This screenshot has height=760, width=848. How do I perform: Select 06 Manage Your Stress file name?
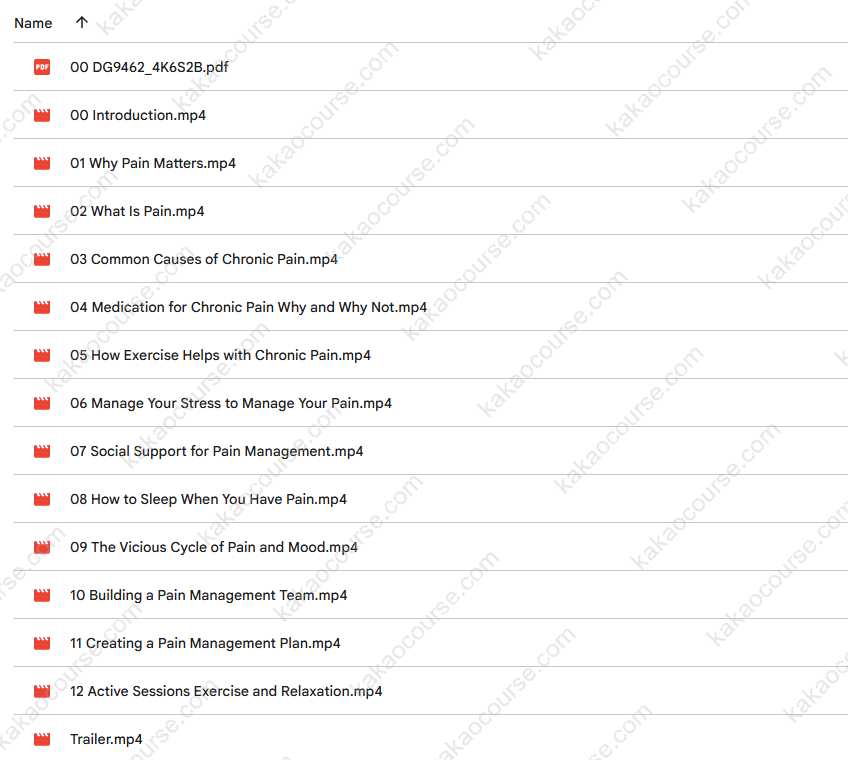click(x=230, y=403)
